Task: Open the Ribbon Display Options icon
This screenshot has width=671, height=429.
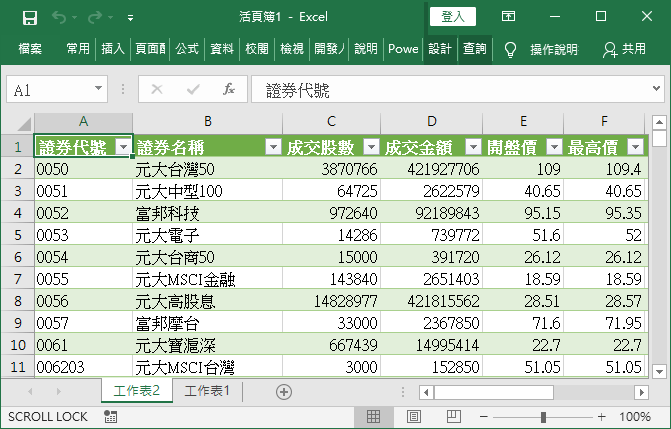Action: click(x=508, y=17)
